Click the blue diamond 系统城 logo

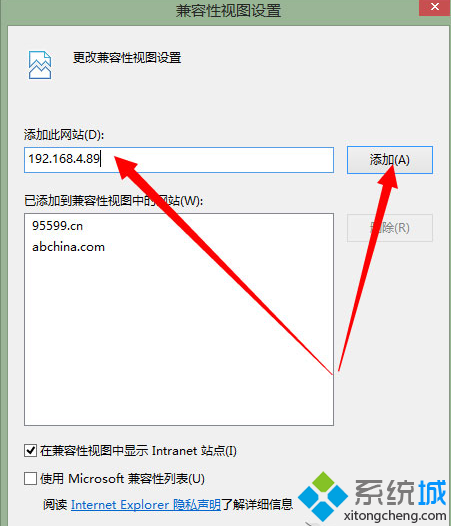click(x=323, y=496)
